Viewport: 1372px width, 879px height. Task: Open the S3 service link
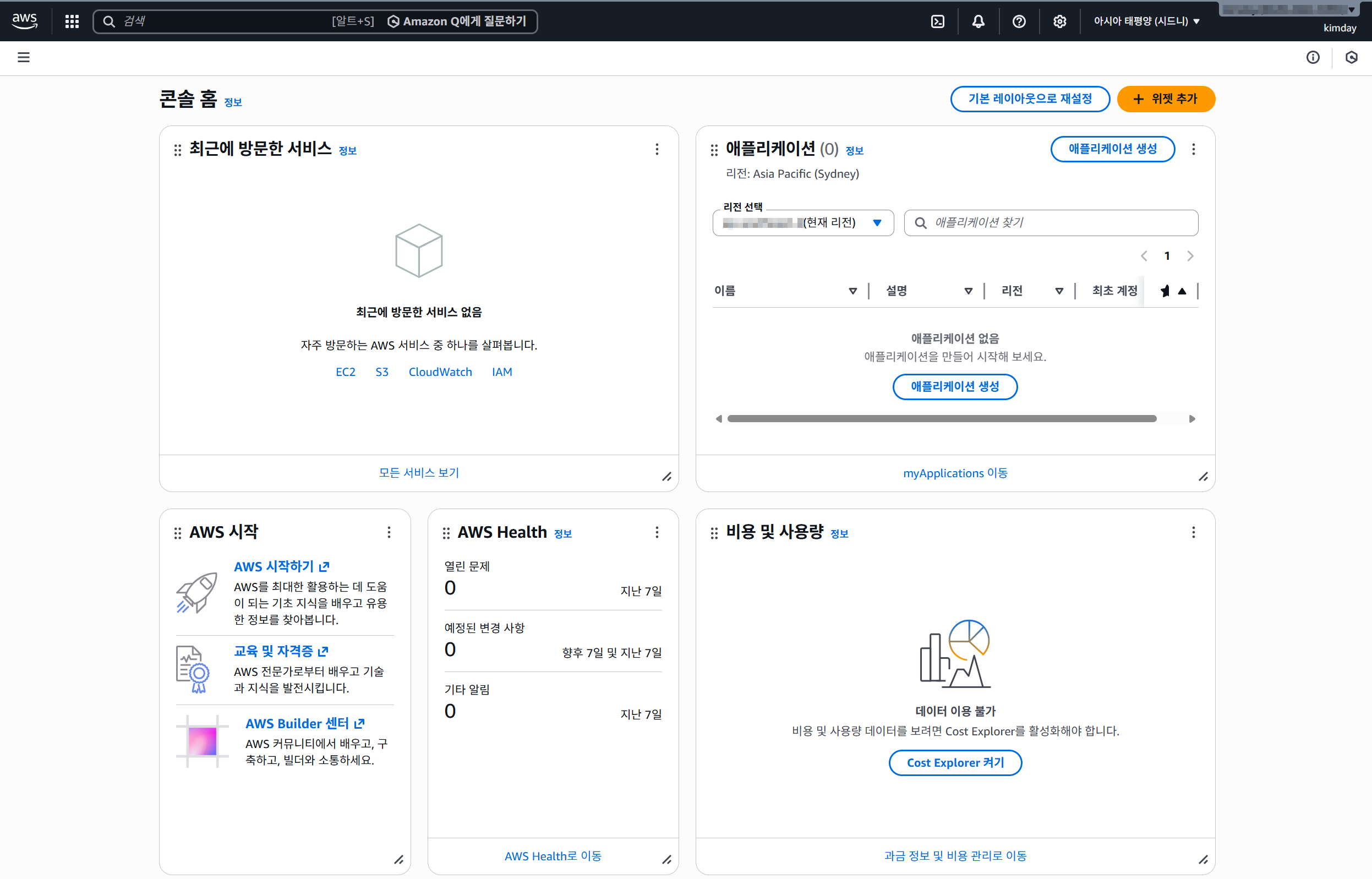click(x=382, y=372)
